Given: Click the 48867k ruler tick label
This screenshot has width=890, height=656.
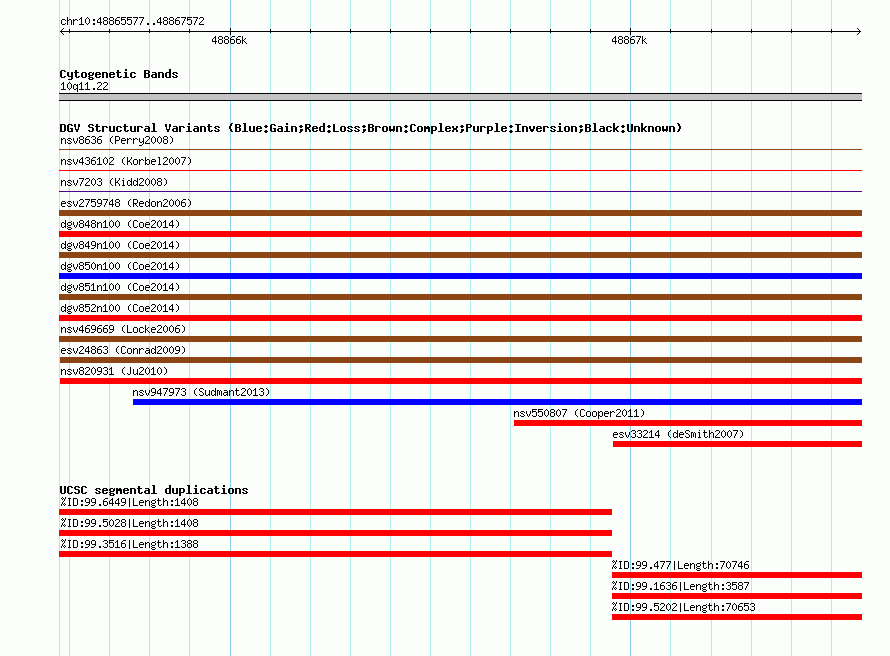Looking at the screenshot, I should coord(629,40).
